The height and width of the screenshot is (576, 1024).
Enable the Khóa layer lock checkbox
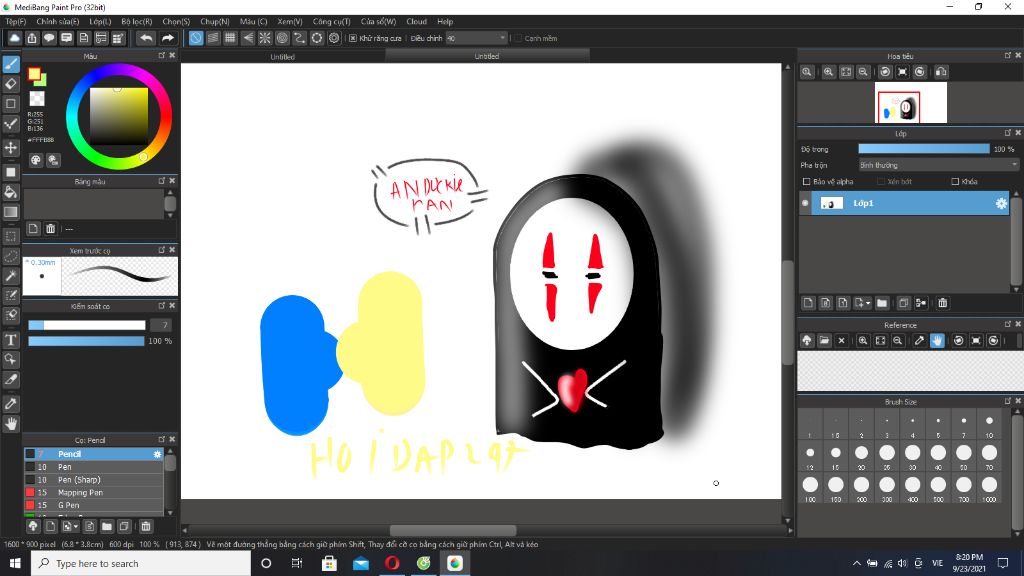tap(955, 182)
